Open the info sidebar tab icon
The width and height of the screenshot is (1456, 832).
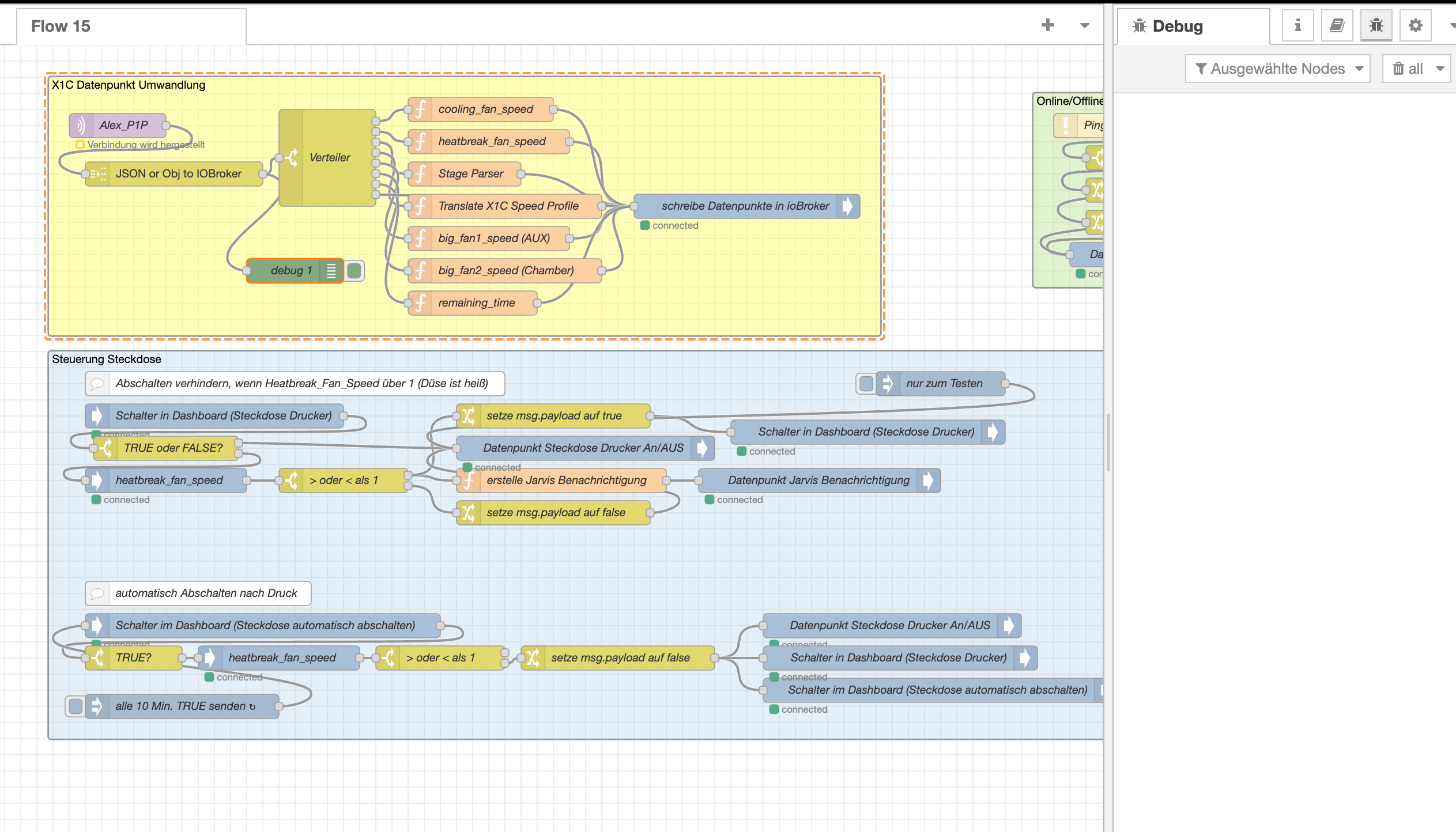tap(1297, 25)
